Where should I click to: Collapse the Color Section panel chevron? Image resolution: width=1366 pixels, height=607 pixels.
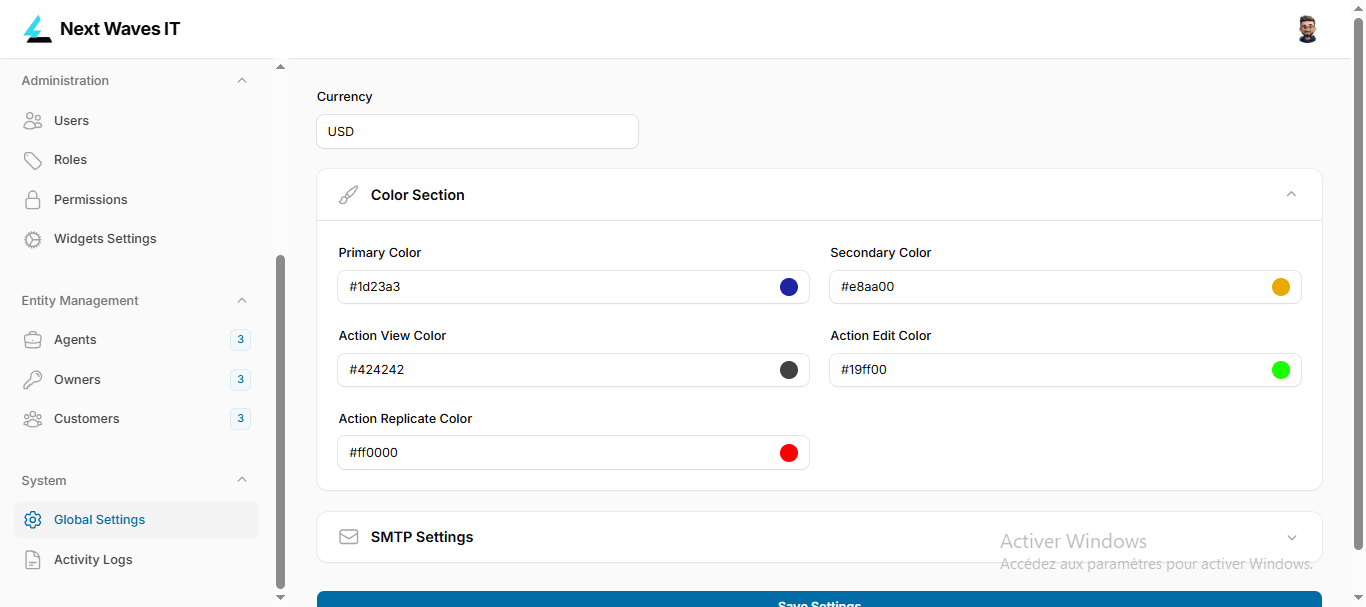pos(1291,194)
